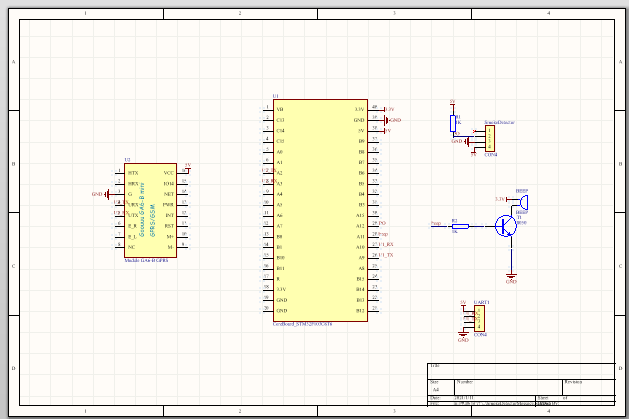Image resolution: width=629 pixels, height=419 pixels.
Task: Select the UART1 CON4 connector body
Action: pyautogui.click(x=479, y=318)
